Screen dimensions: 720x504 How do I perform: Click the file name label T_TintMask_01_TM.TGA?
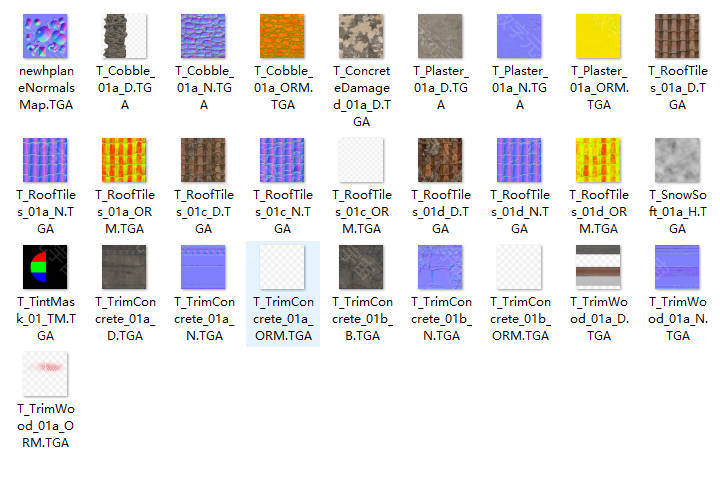point(45,319)
